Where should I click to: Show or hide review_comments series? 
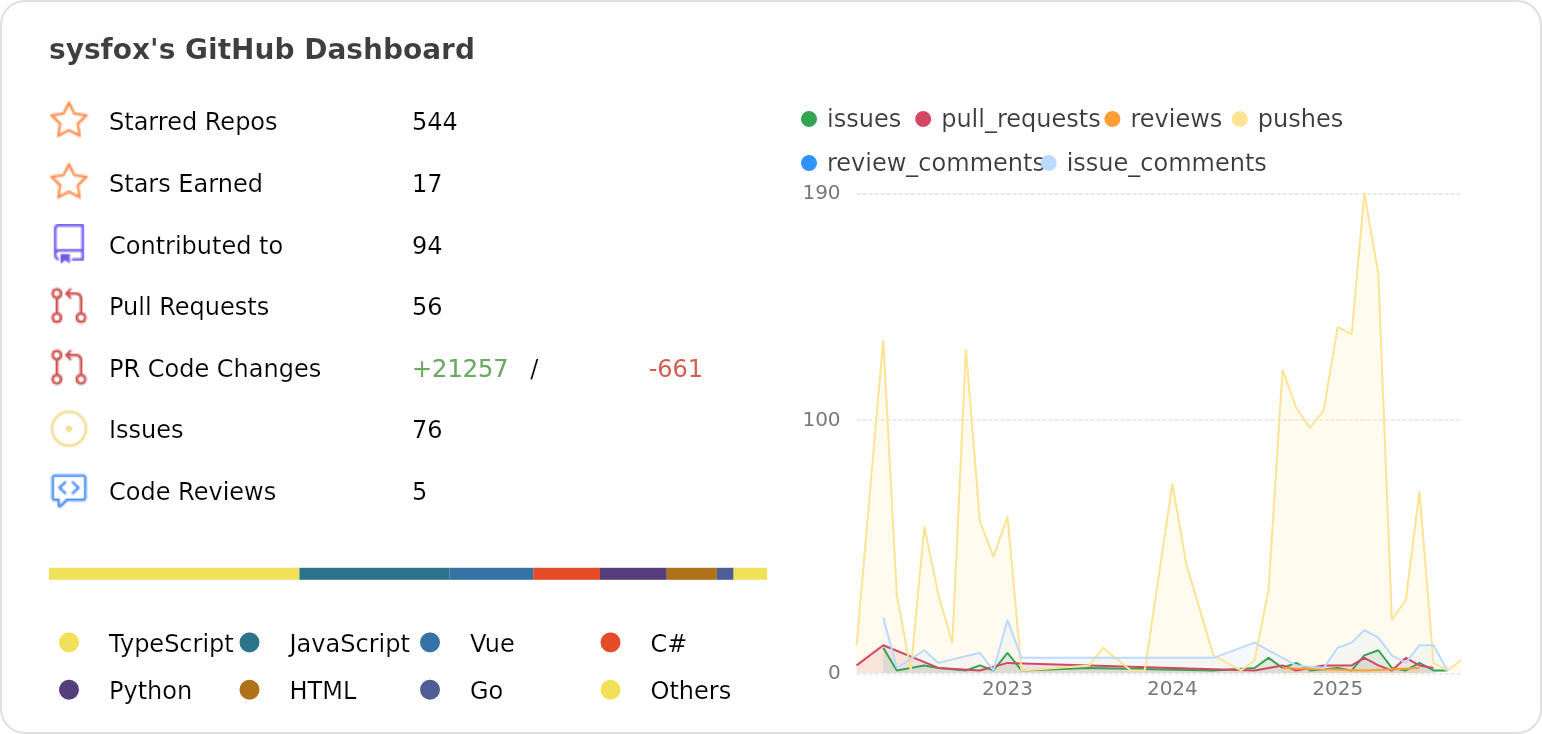click(x=922, y=163)
